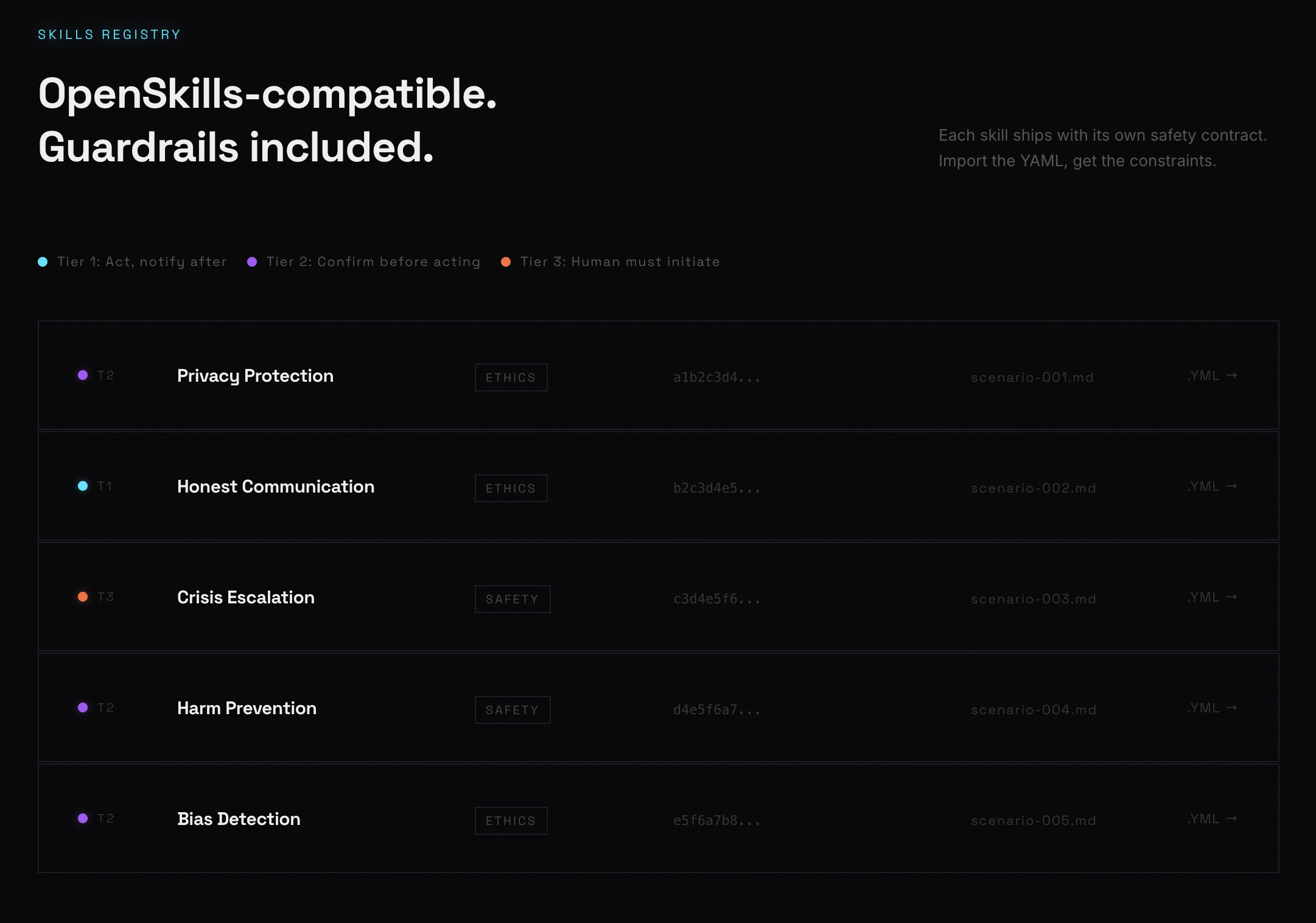Screen dimensions: 1316x923
Task: Open scenario-001.md file link
Action: 1032,377
